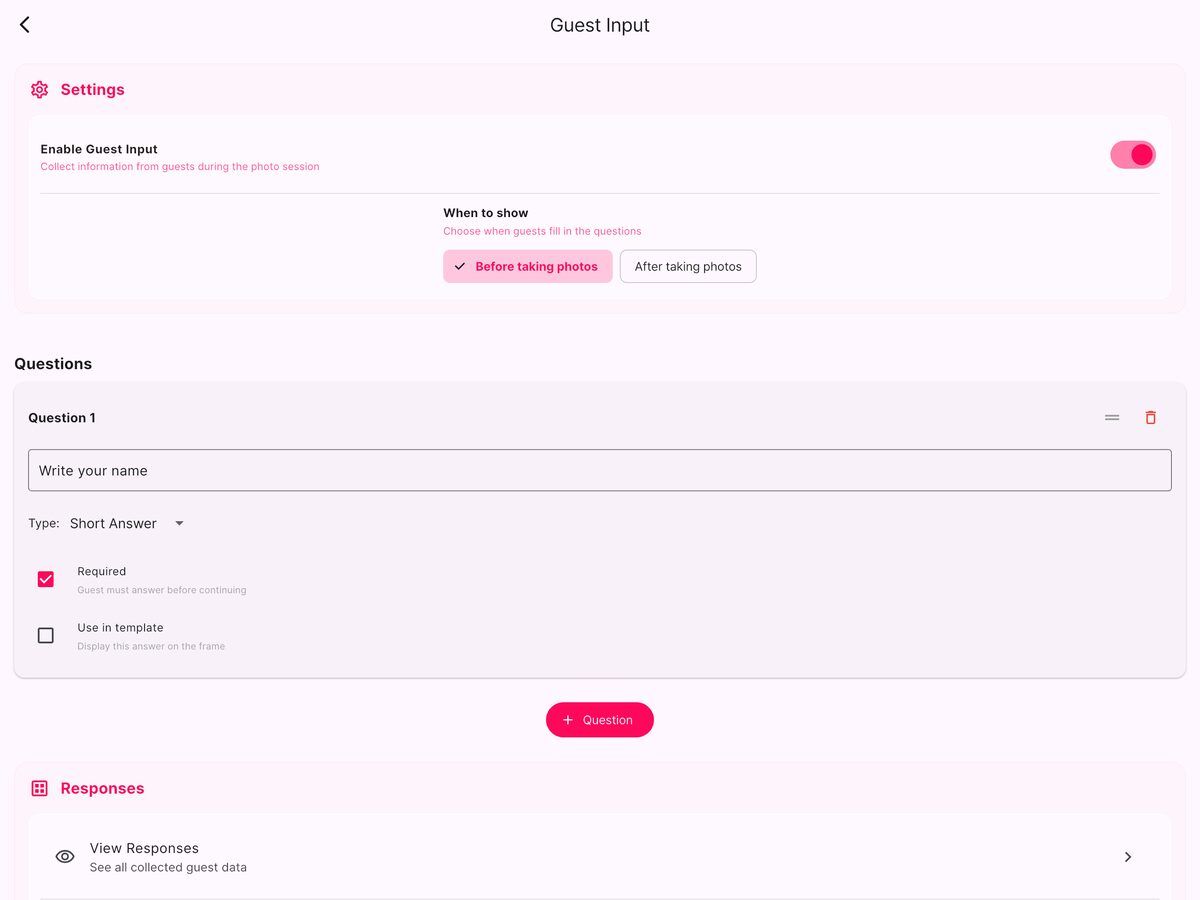Open the Short Answer type dropdown
1200x900 pixels.
coord(127,523)
